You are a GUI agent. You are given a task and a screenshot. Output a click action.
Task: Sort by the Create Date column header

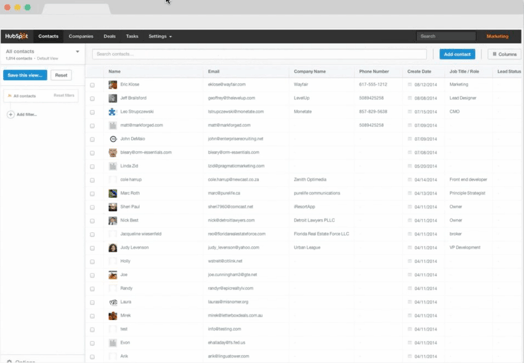tap(419, 72)
